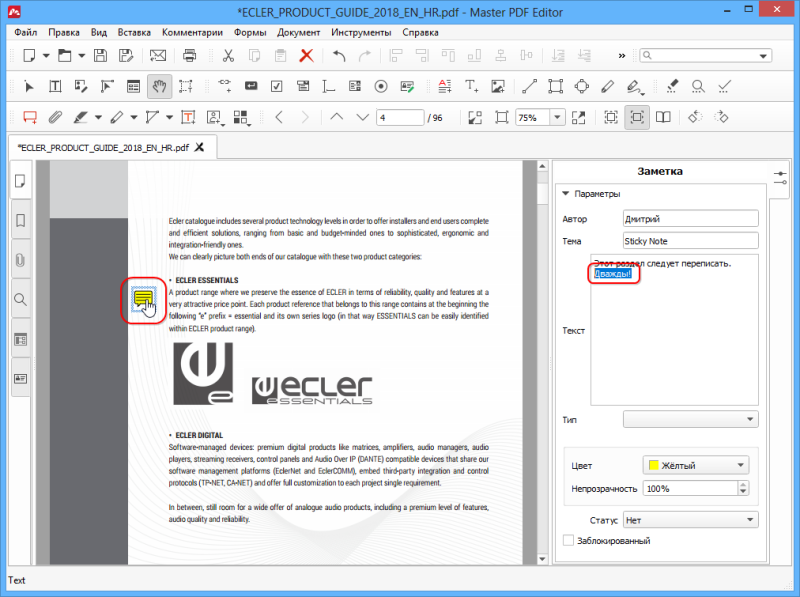Rotate page counterclockwise icon
This screenshot has width=800, height=597.
[695, 117]
